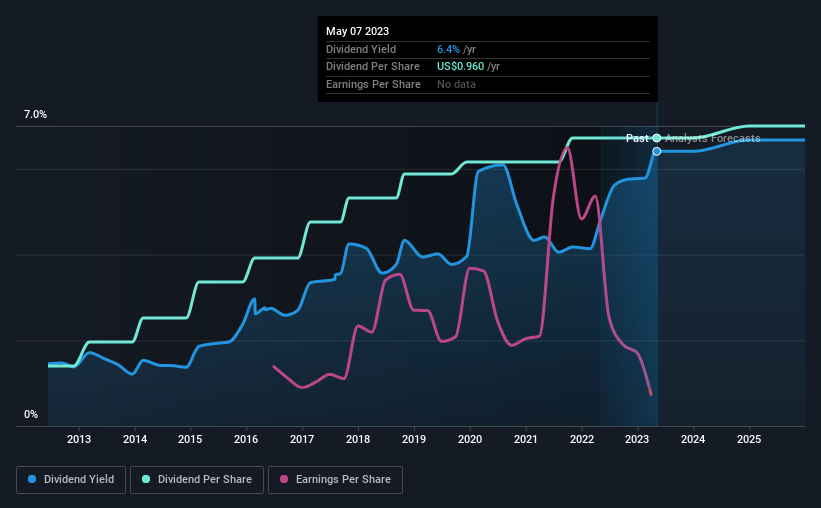The image size is (821, 508).
Task: Click the 2025 x-axis label
Action: coord(749,439)
